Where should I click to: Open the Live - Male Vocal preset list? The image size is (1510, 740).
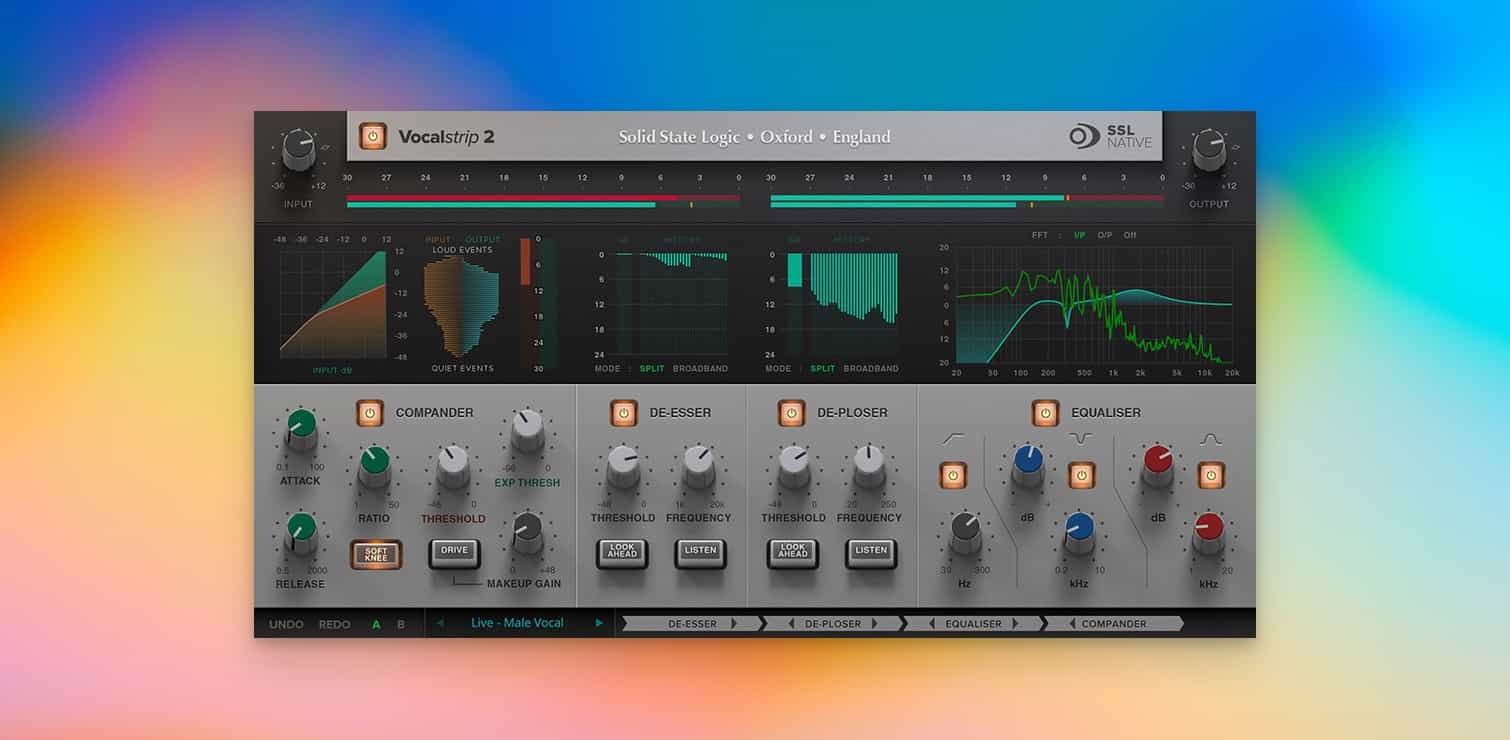517,623
